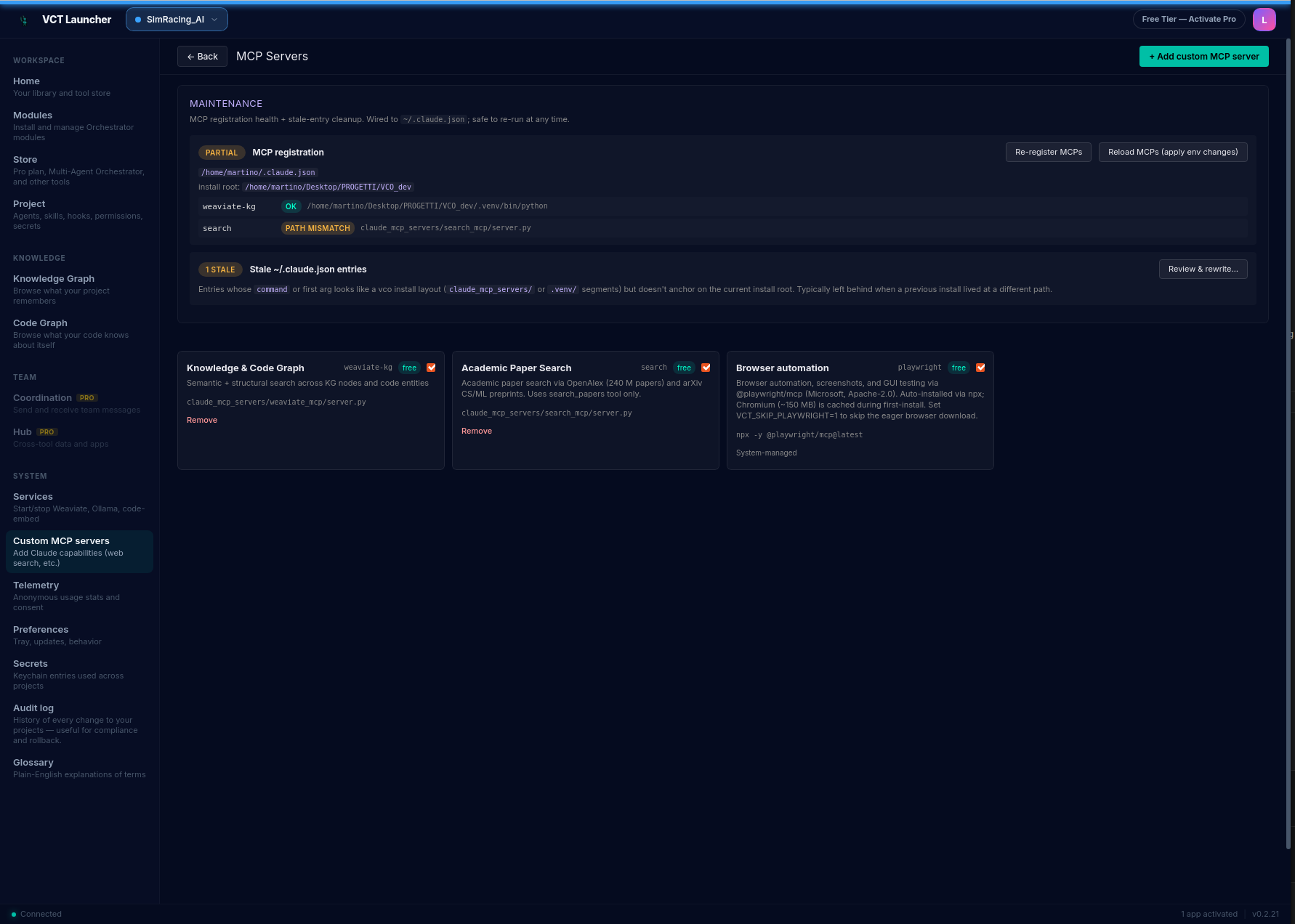Click the free badge on Academic Paper Search

pos(684,368)
